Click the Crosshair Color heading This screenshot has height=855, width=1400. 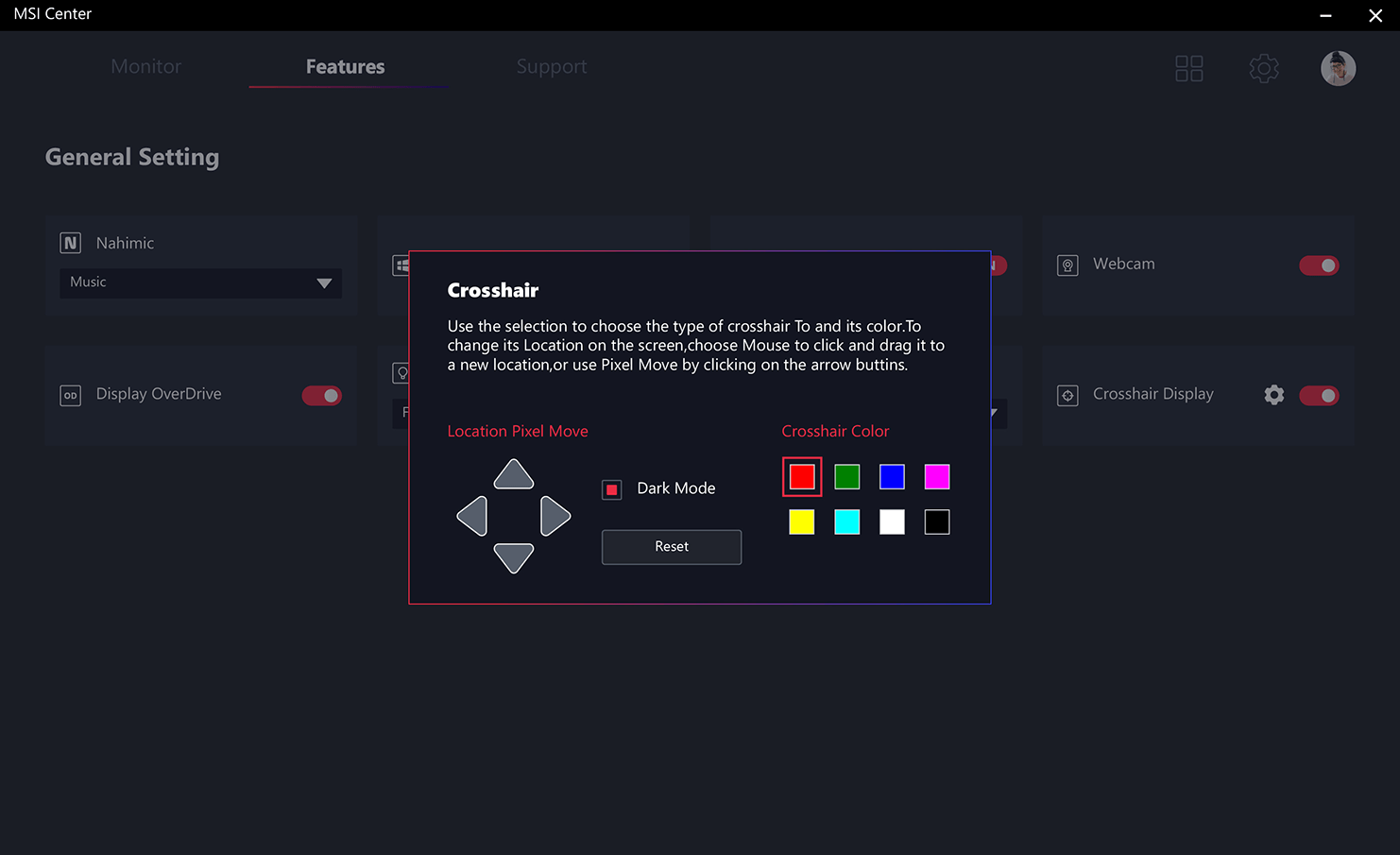pos(835,431)
